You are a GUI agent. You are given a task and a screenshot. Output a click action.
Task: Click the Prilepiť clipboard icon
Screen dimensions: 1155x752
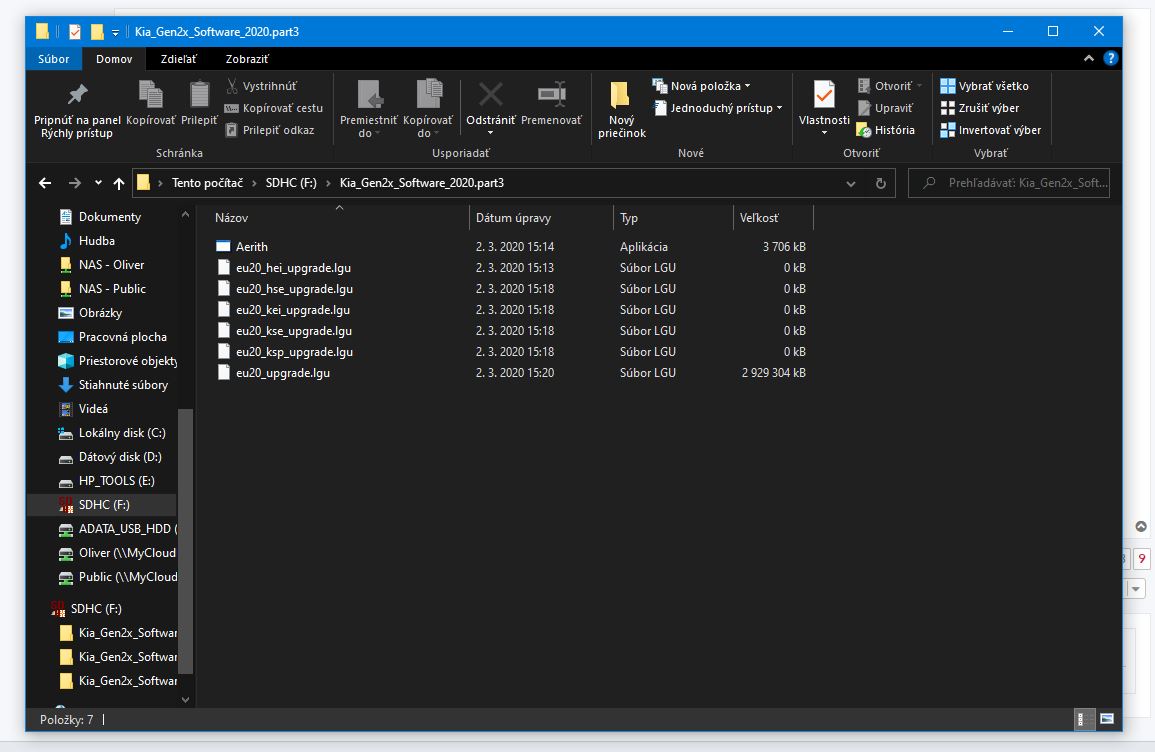click(199, 94)
